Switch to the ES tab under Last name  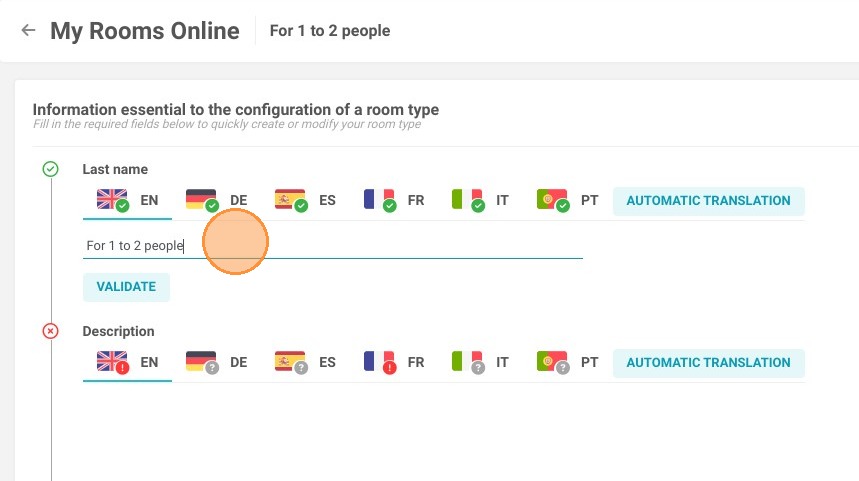pos(305,200)
